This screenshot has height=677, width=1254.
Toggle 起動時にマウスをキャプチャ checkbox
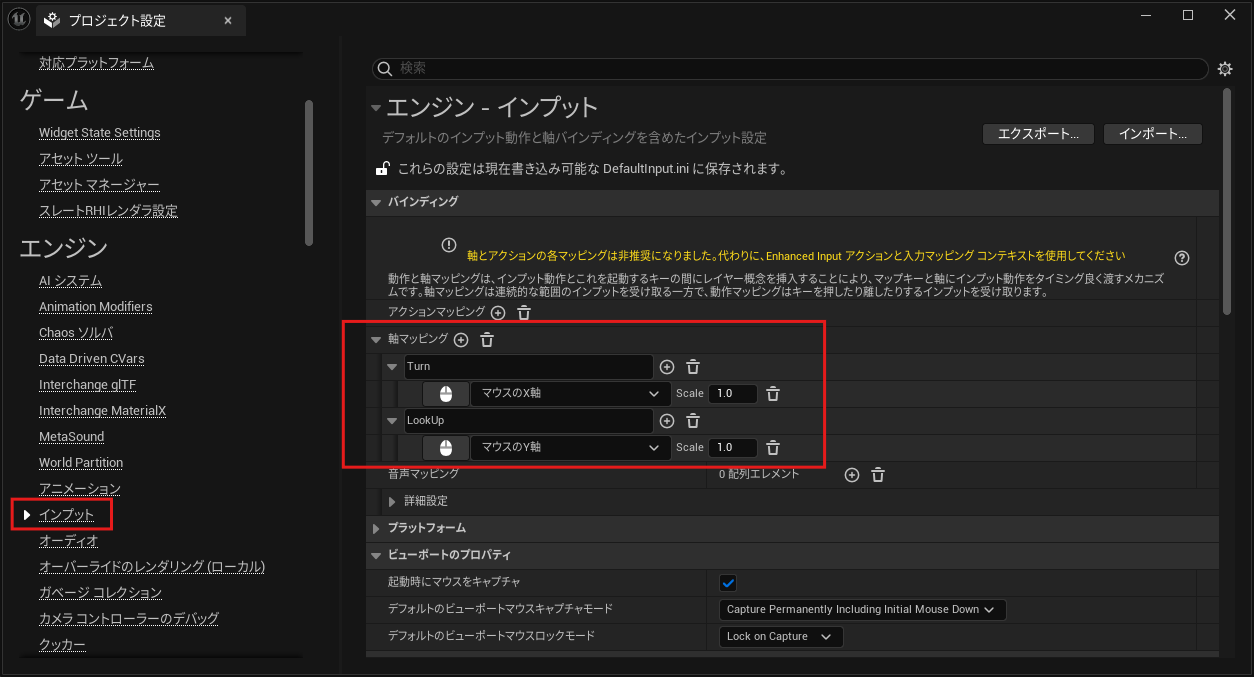pos(728,582)
